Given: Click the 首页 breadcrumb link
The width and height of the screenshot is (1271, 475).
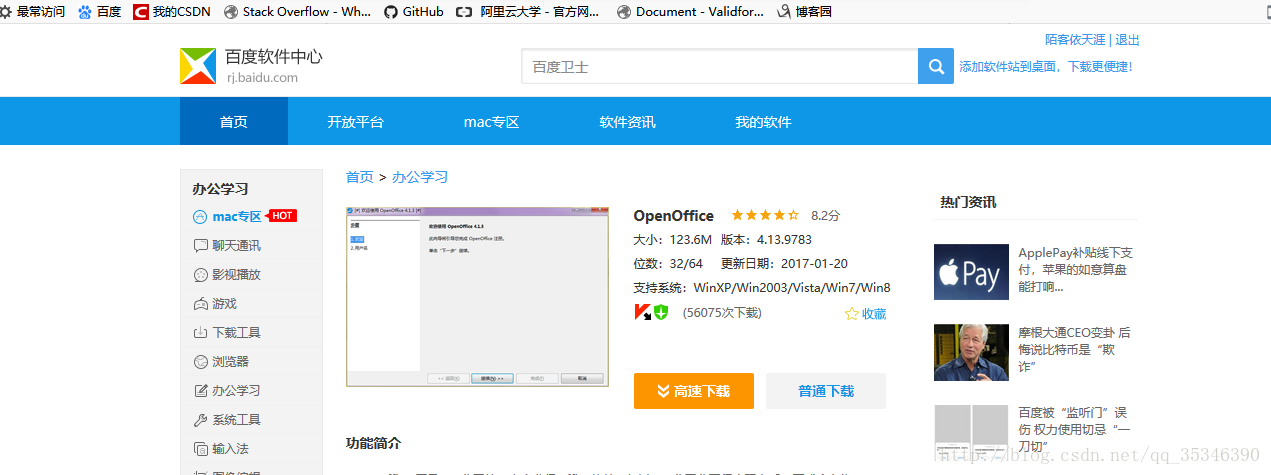Looking at the screenshot, I should coord(359,177).
